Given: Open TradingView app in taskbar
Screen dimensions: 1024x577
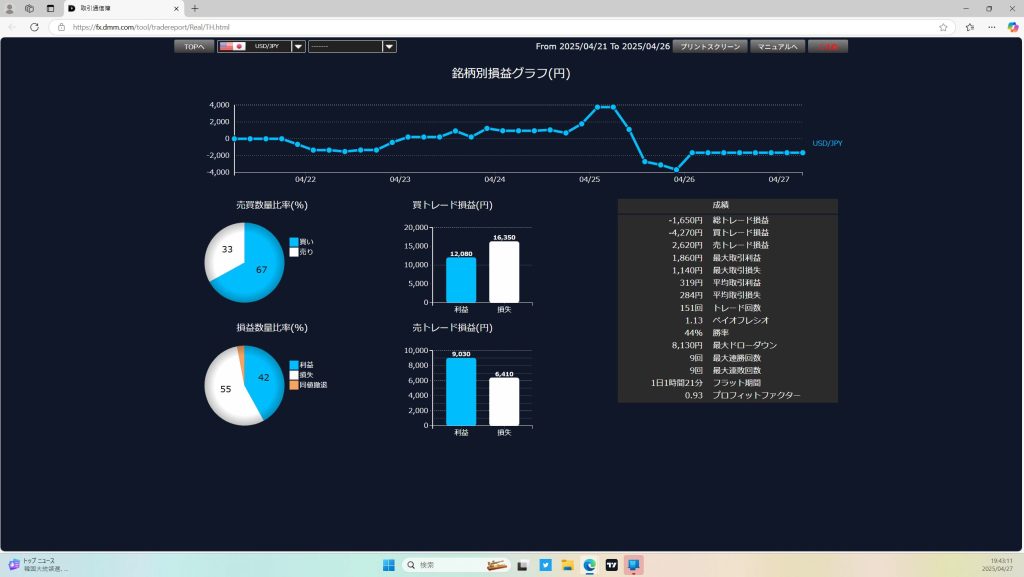Looking at the screenshot, I should [x=611, y=565].
